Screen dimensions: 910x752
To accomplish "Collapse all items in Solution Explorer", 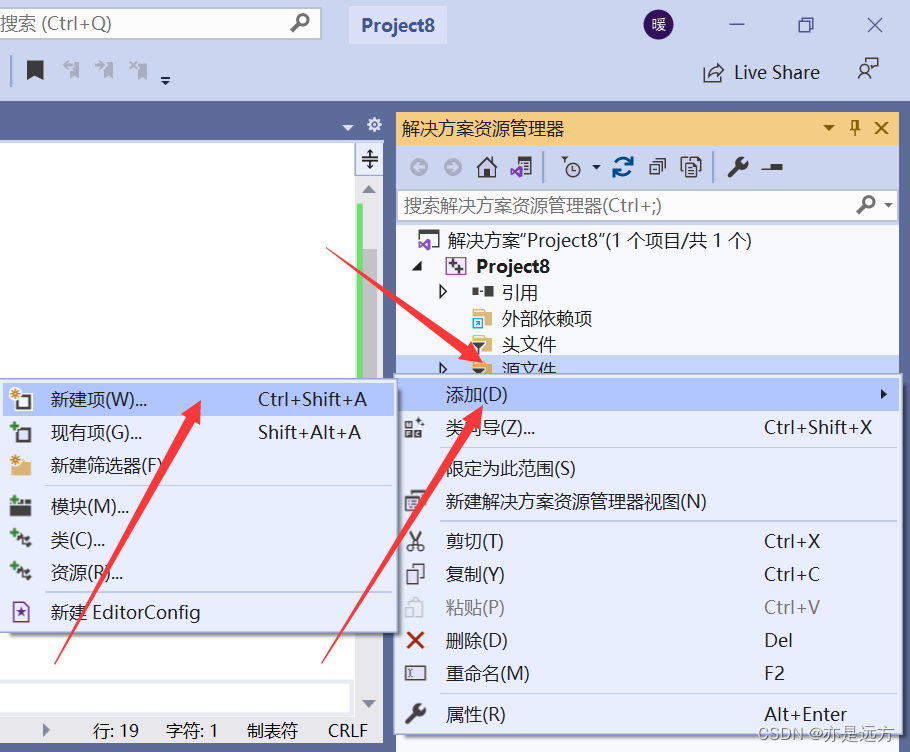I will click(658, 167).
